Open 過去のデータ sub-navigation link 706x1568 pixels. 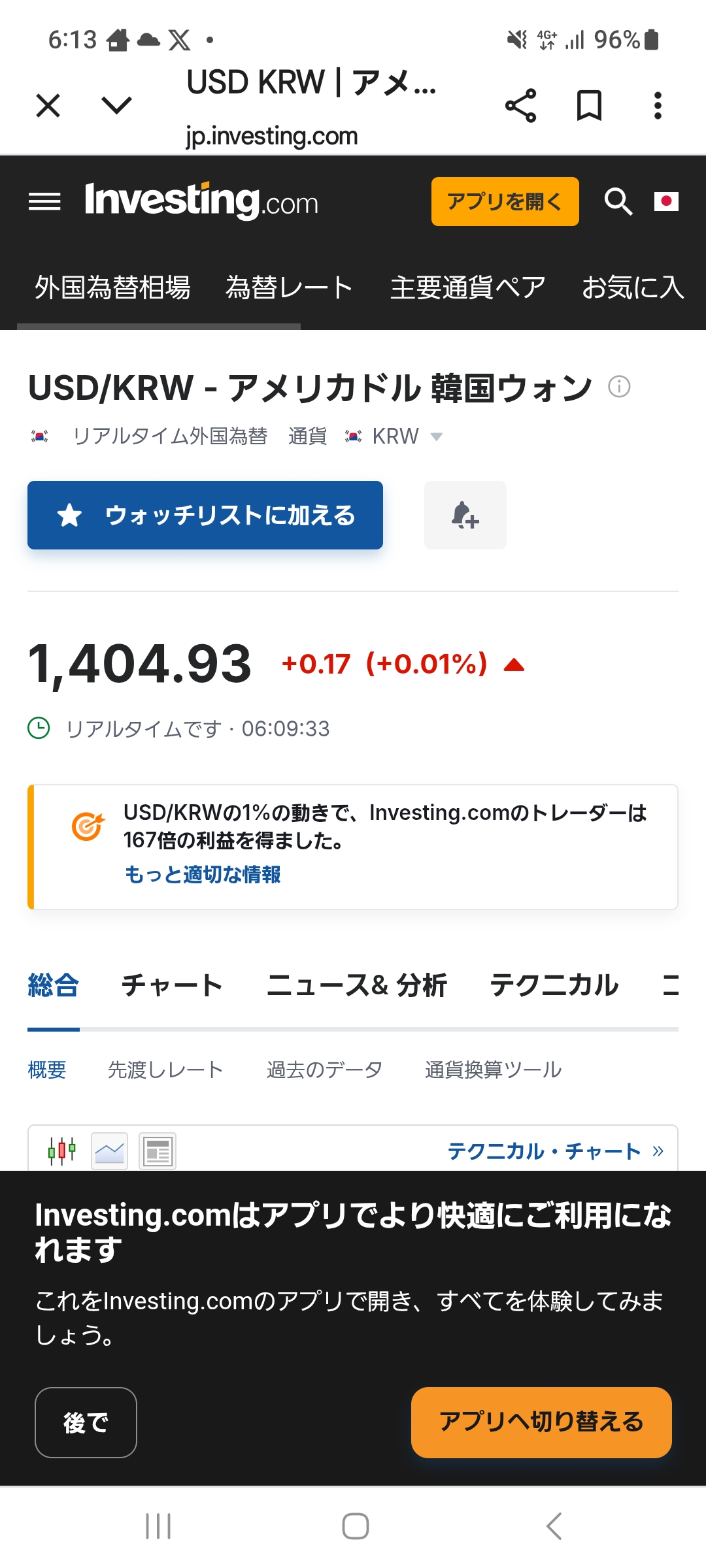[324, 1070]
